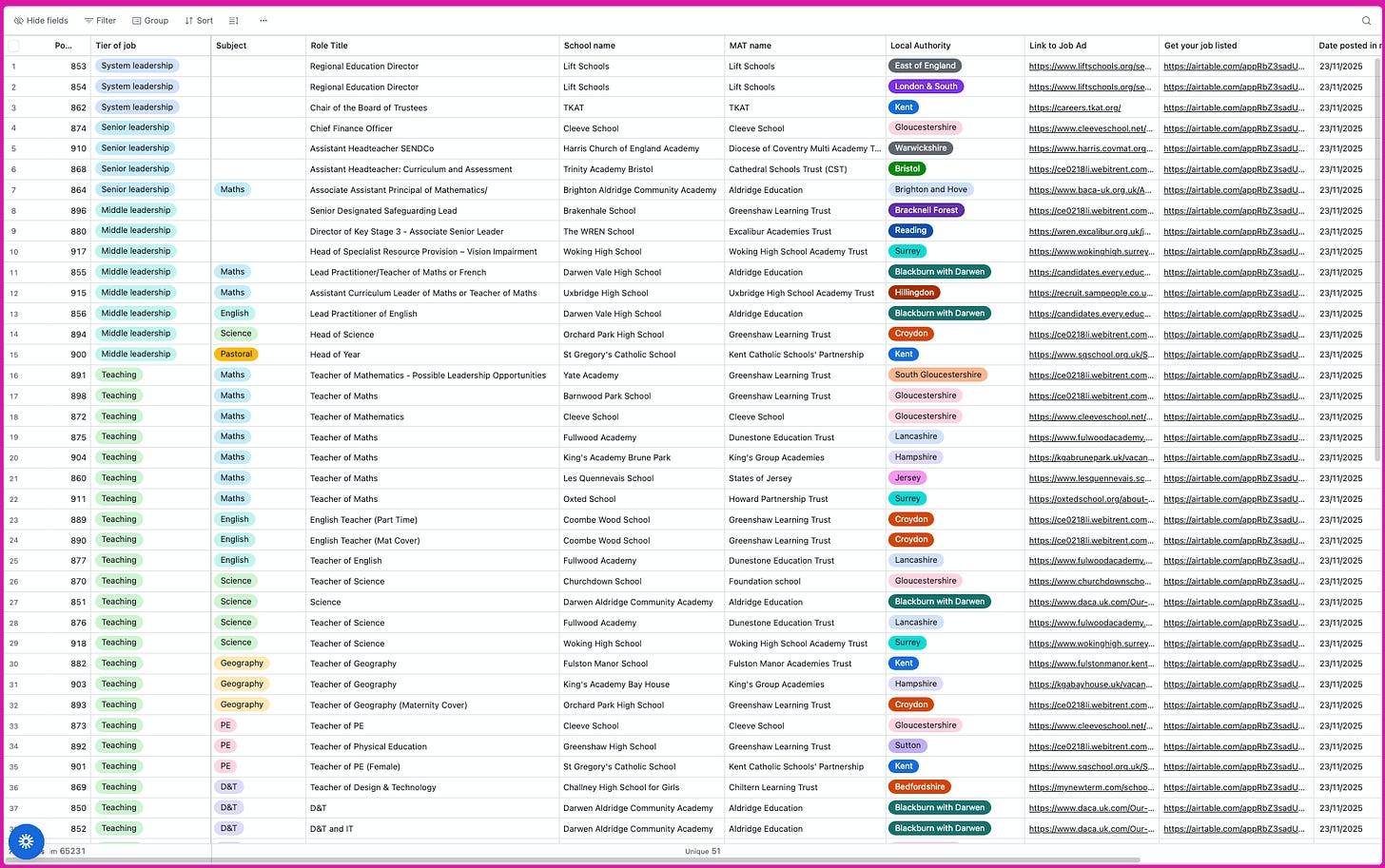Click the School name column header
Screen dimensions: 1385x868
(x=641, y=46)
